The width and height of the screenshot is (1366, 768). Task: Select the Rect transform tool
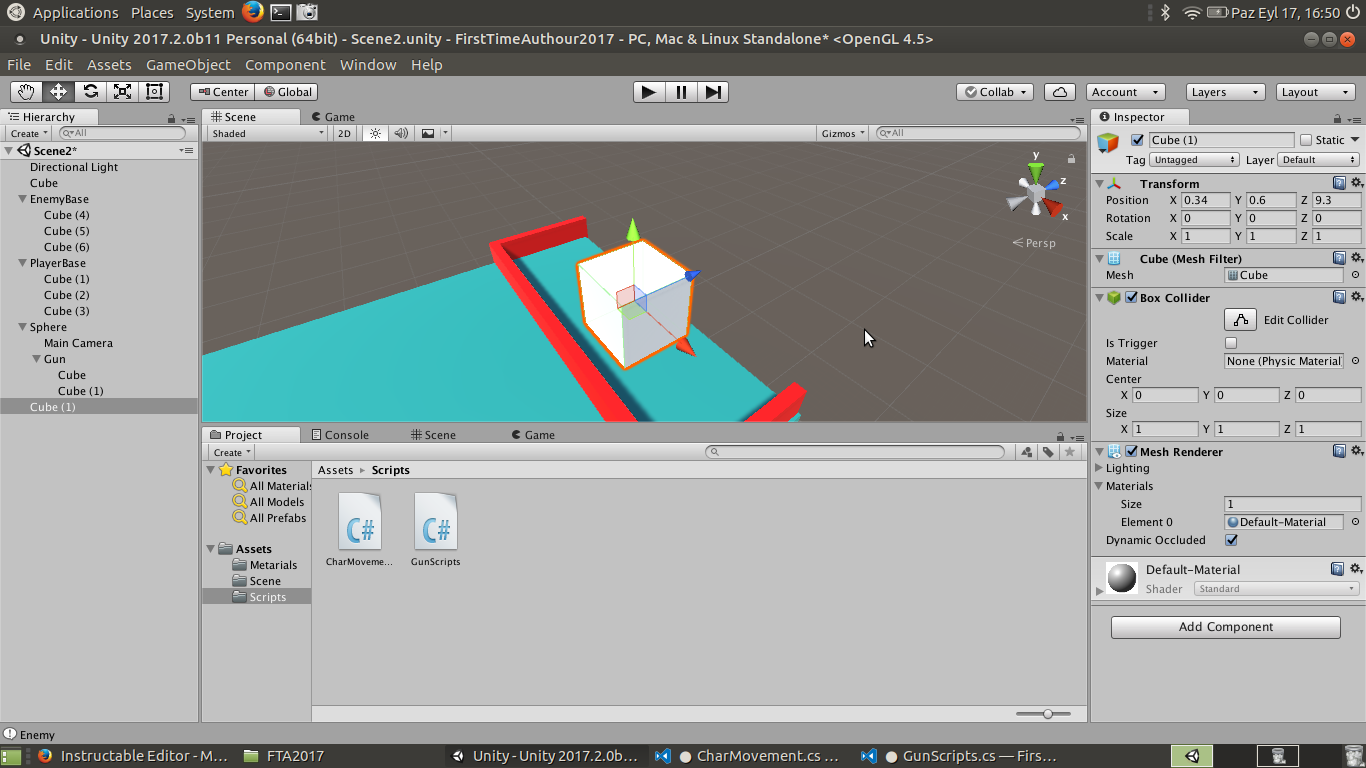tap(155, 92)
